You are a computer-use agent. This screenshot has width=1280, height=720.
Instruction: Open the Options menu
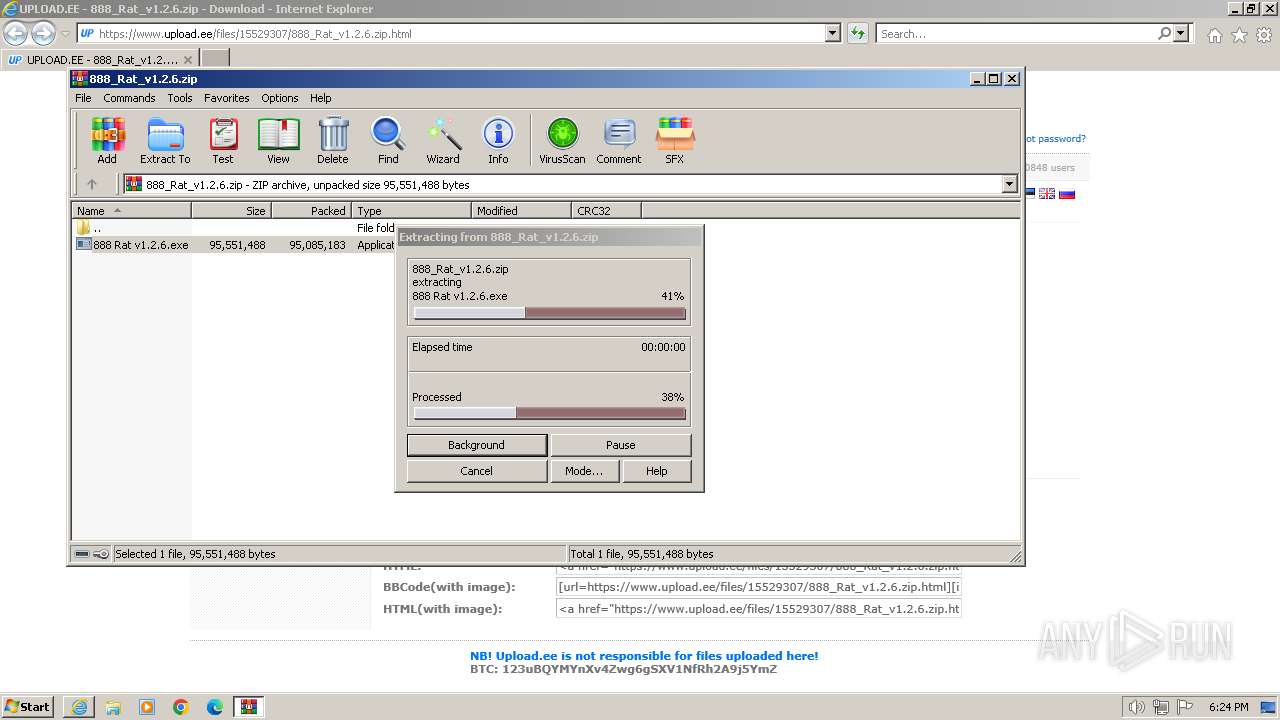click(x=280, y=98)
